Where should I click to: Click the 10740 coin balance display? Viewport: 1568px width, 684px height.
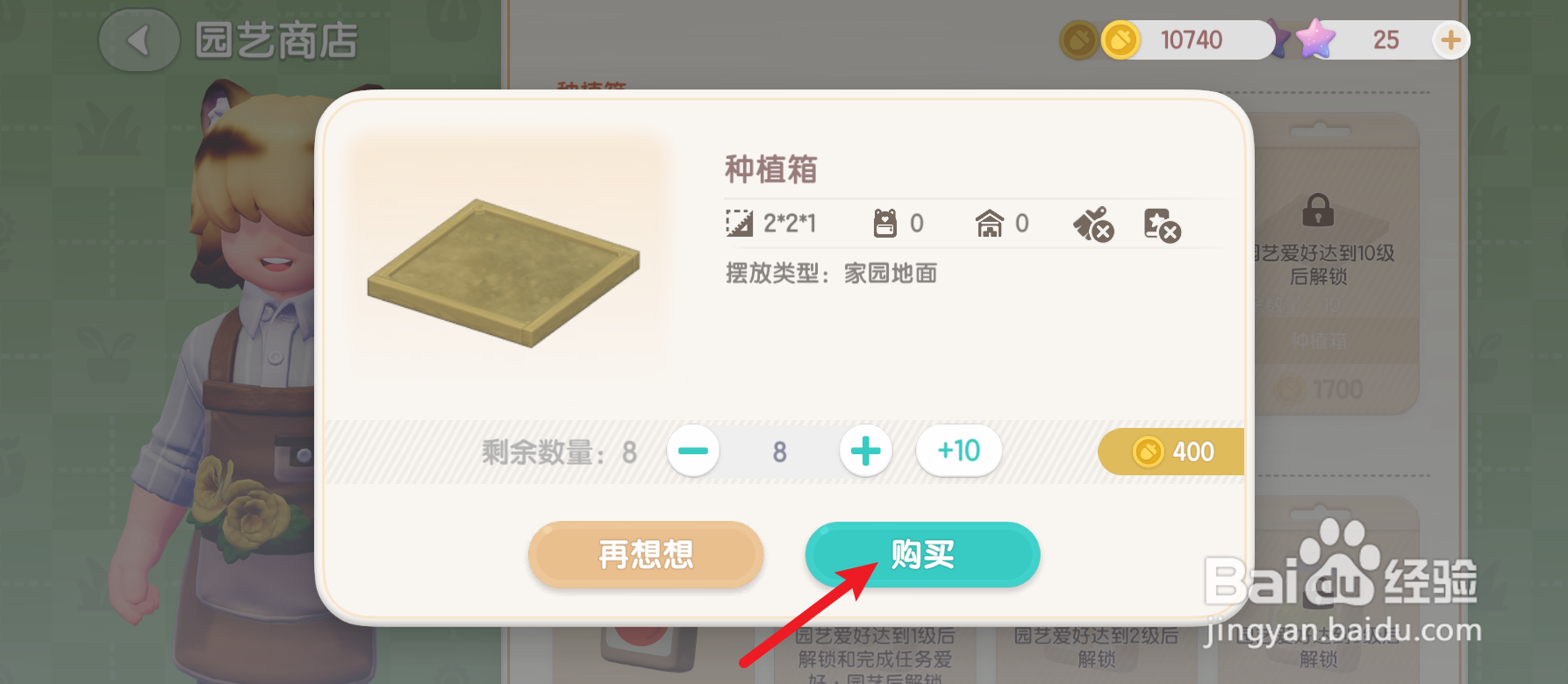1191,40
